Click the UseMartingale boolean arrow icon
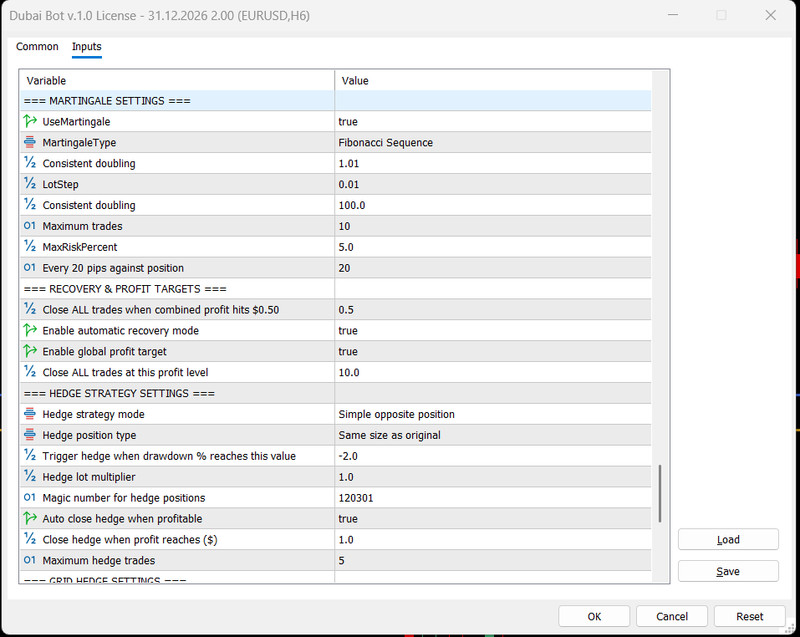 [x=30, y=121]
